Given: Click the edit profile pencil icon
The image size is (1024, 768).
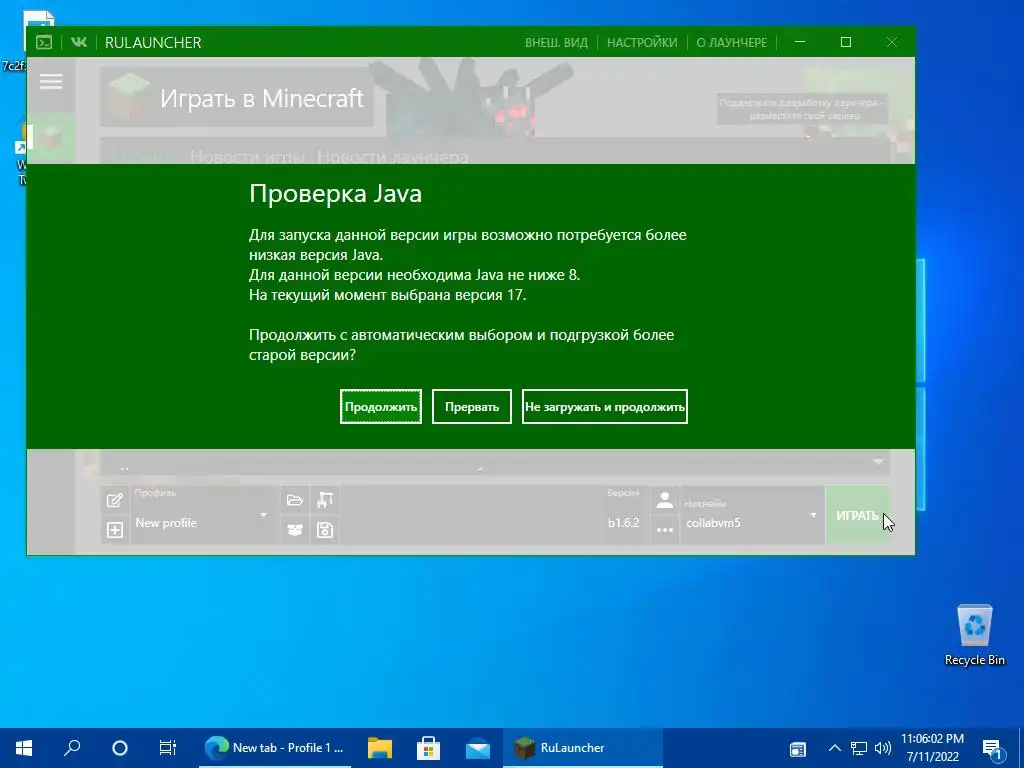Looking at the screenshot, I should (x=114, y=500).
